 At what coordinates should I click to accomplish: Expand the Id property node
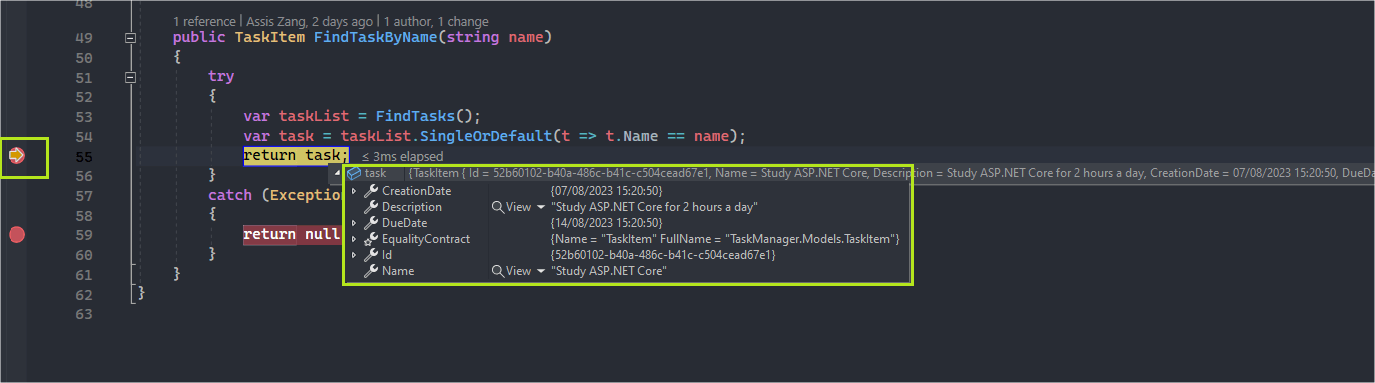click(x=353, y=255)
